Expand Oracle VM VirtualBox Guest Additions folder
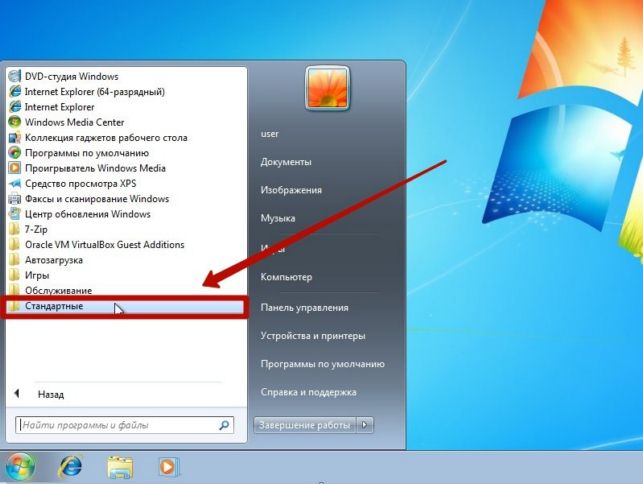The width and height of the screenshot is (643, 484). 96,245
